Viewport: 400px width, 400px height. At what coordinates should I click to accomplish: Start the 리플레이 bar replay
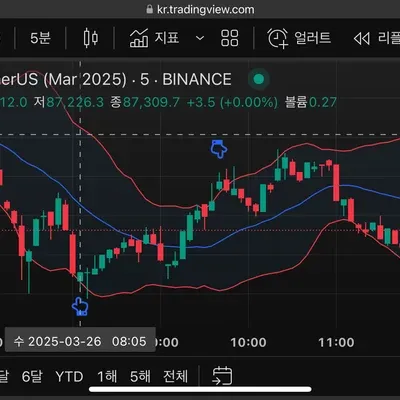point(377,38)
